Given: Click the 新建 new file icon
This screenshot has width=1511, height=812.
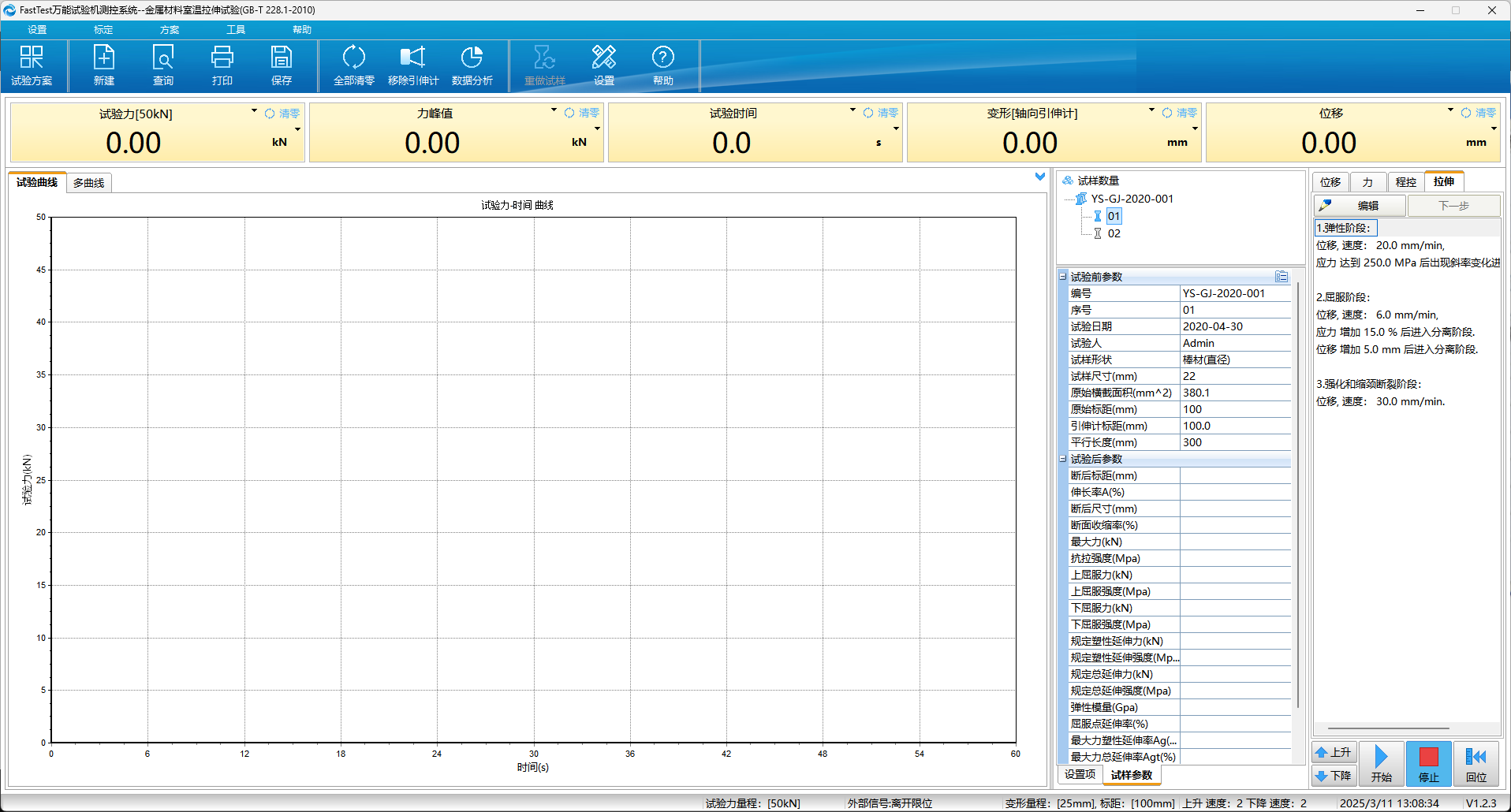Looking at the screenshot, I should [x=104, y=65].
